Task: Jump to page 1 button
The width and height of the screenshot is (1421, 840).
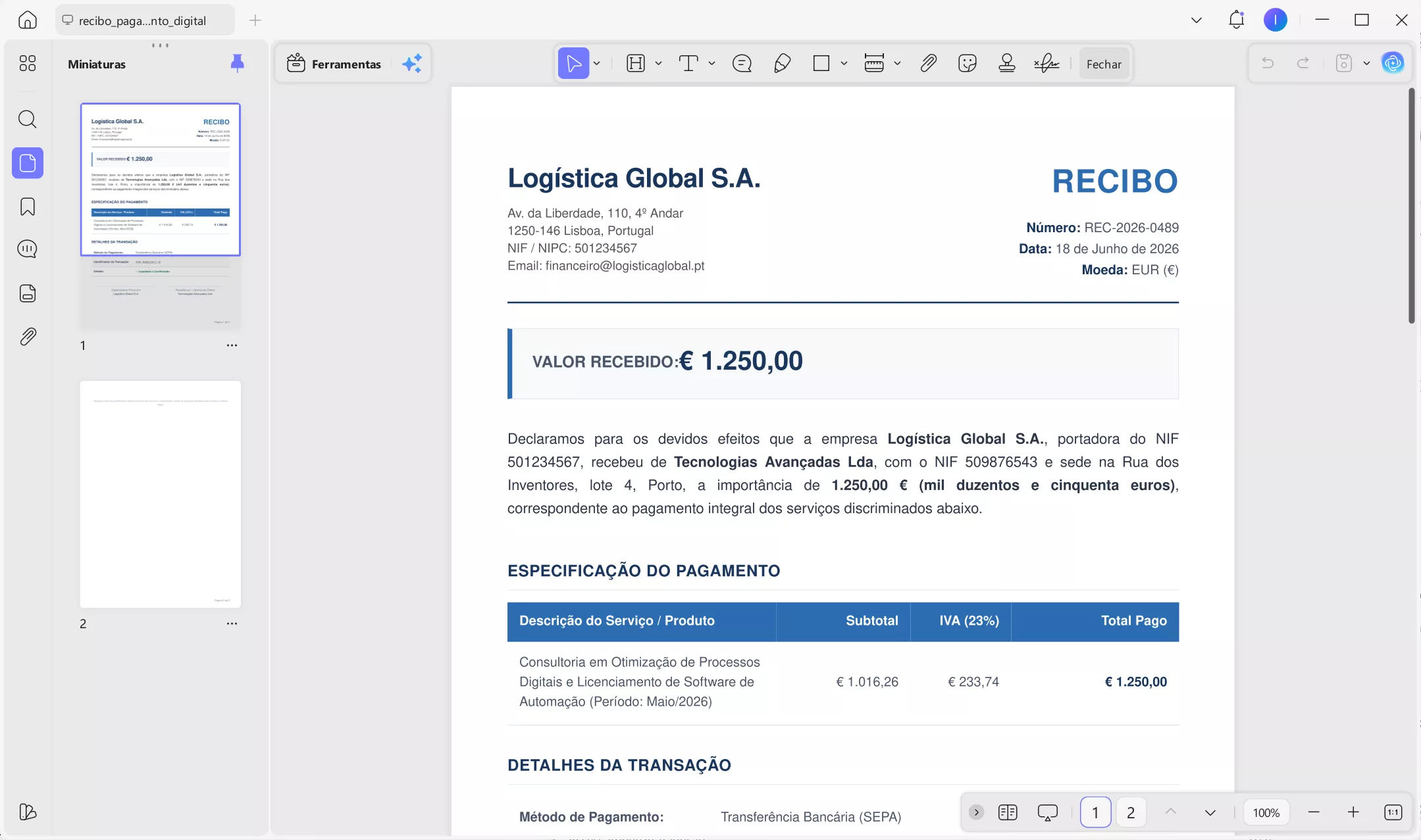Action: (1095, 812)
